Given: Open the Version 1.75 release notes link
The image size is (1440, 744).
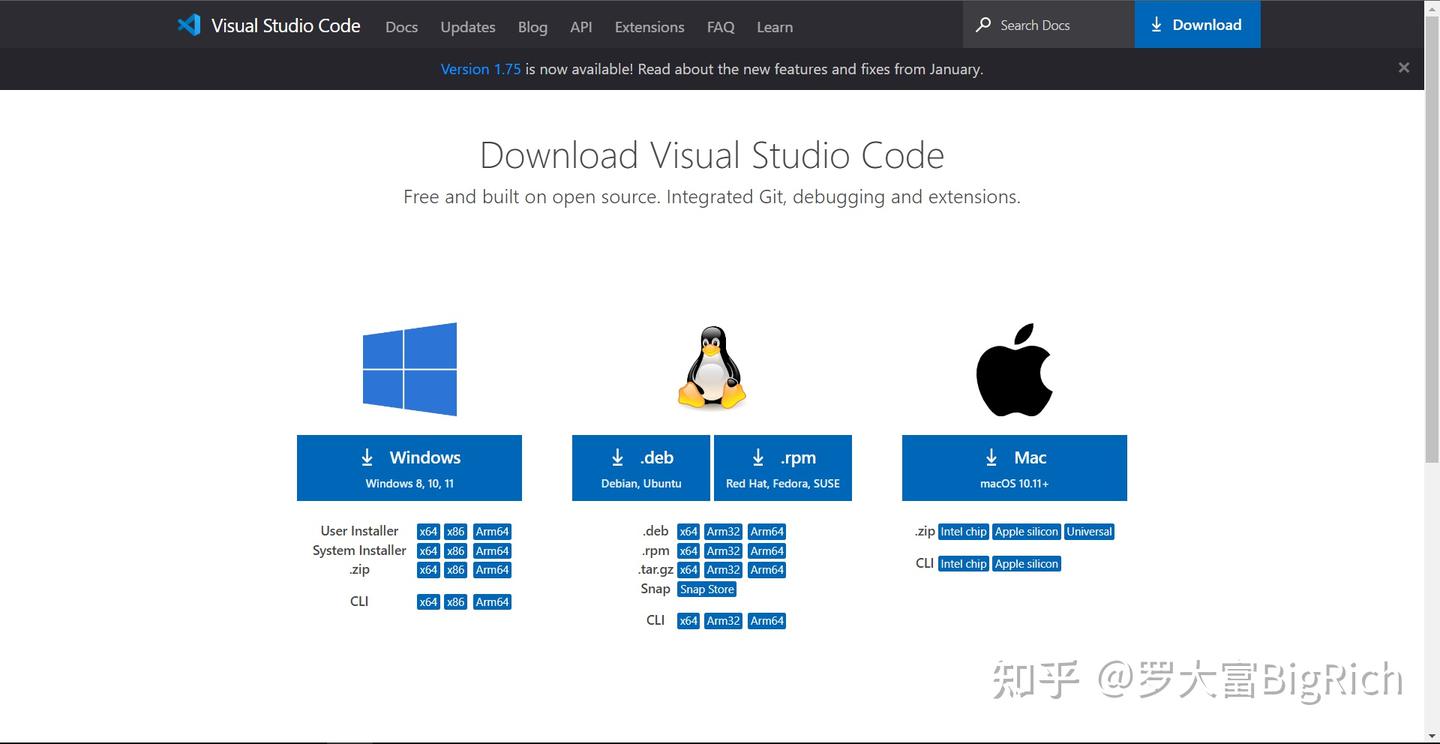Looking at the screenshot, I should coord(480,68).
